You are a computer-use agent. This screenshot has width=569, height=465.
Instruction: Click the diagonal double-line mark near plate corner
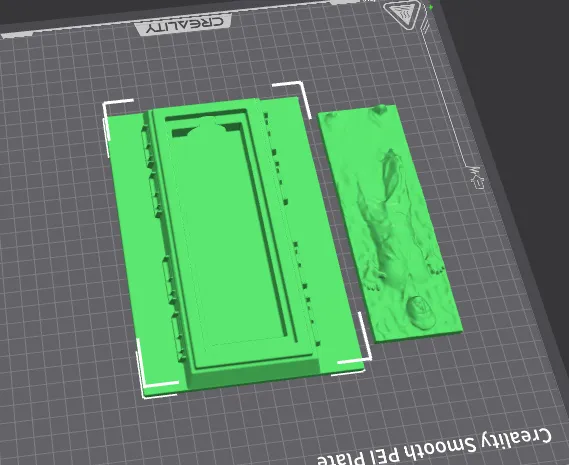coord(425,25)
